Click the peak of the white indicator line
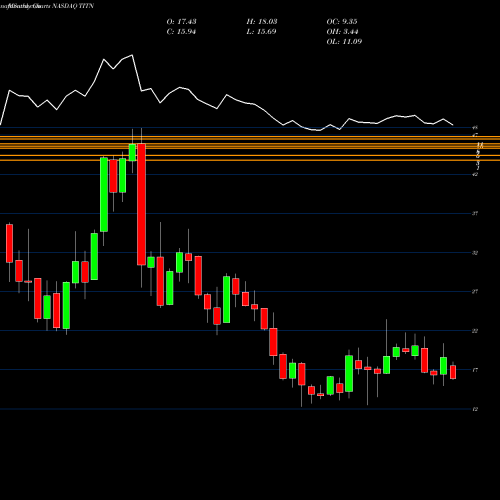The height and width of the screenshot is (500, 500). (132, 55)
